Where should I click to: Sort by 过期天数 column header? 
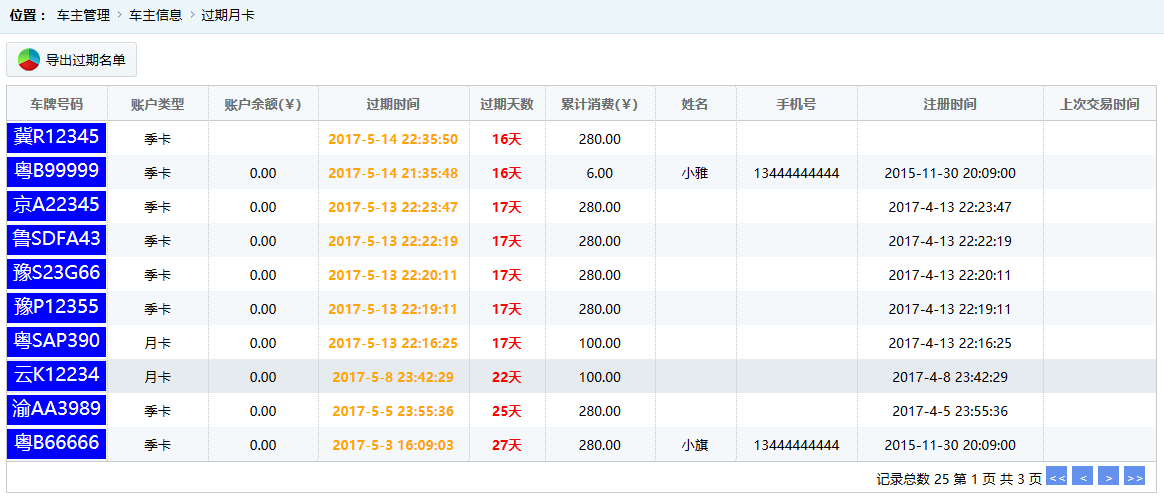[506, 104]
